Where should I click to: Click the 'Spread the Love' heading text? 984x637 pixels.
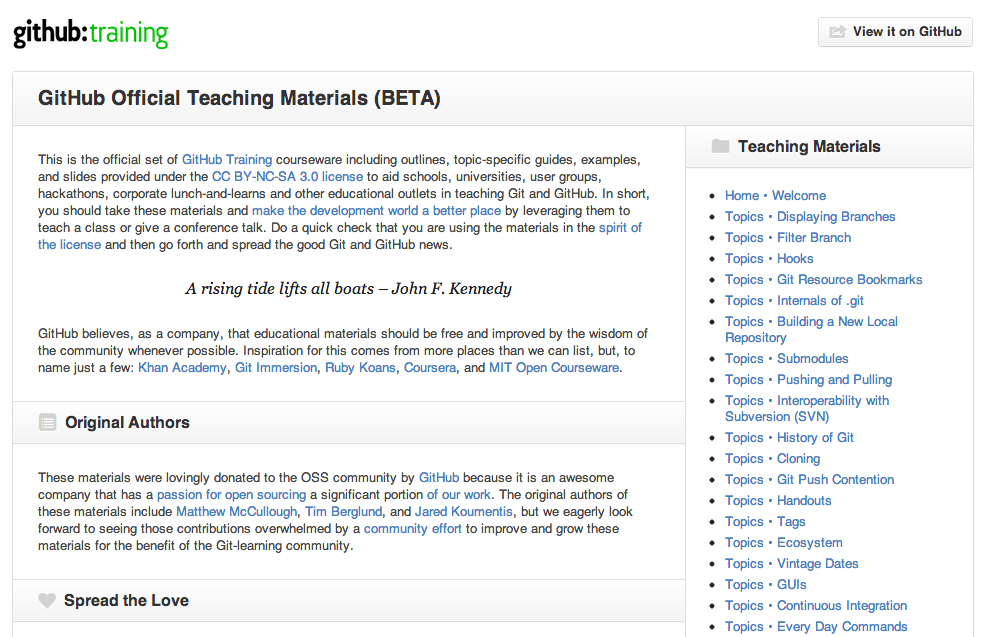tap(126, 601)
